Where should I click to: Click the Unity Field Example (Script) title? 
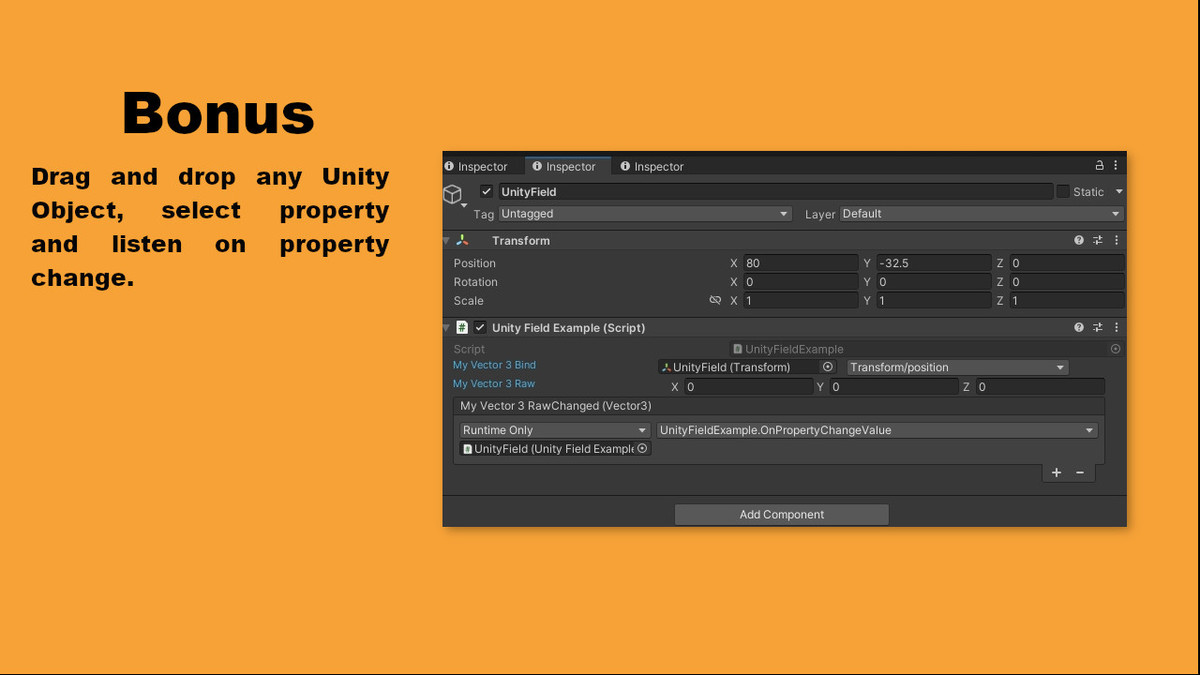pyautogui.click(x=569, y=327)
